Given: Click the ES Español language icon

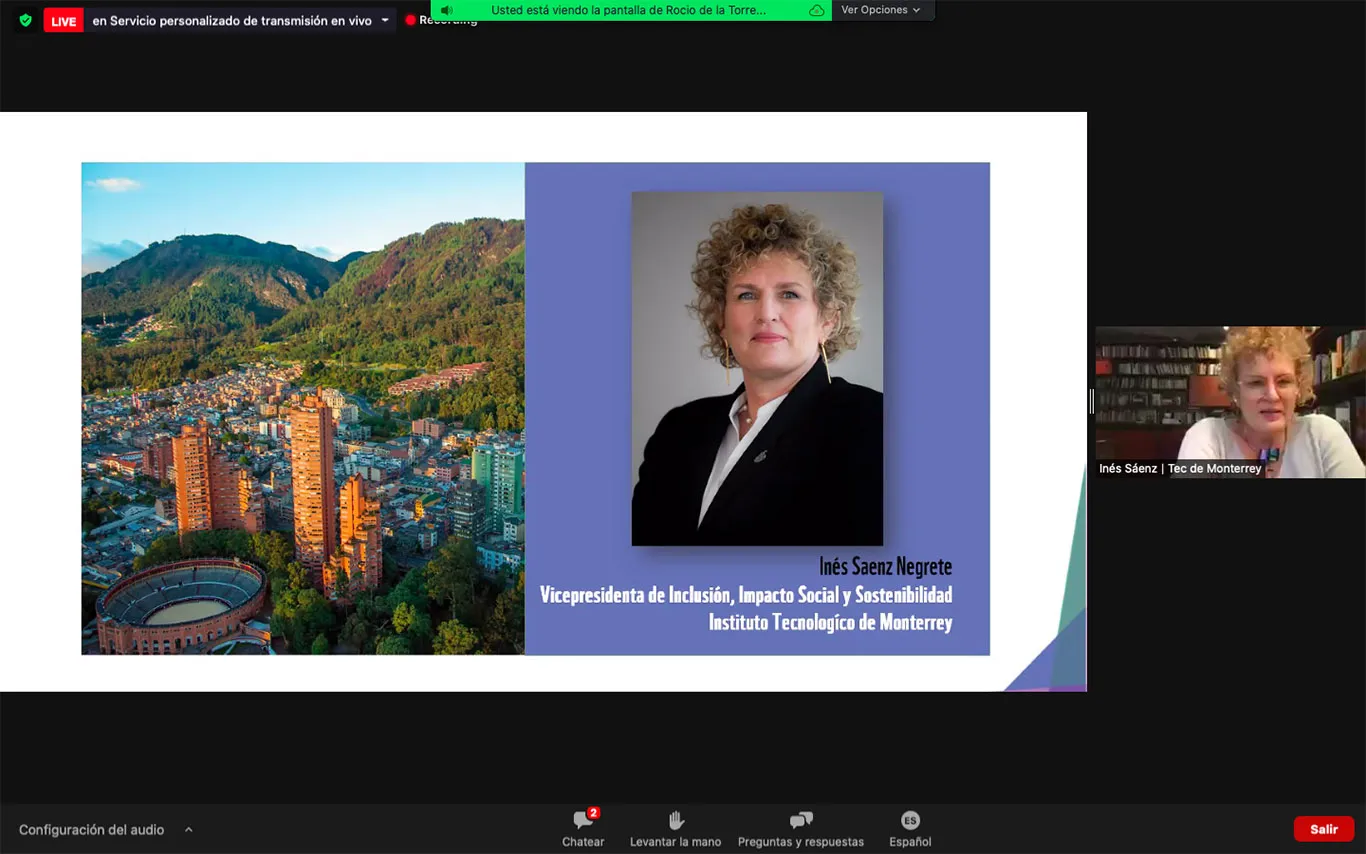Looking at the screenshot, I should (910, 820).
